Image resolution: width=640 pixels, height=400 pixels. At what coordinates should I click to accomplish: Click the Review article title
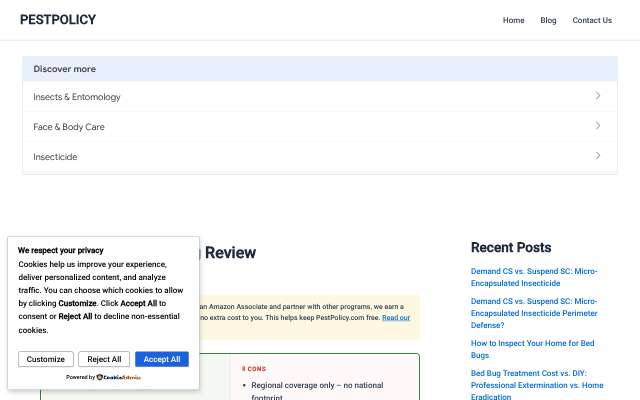point(230,253)
